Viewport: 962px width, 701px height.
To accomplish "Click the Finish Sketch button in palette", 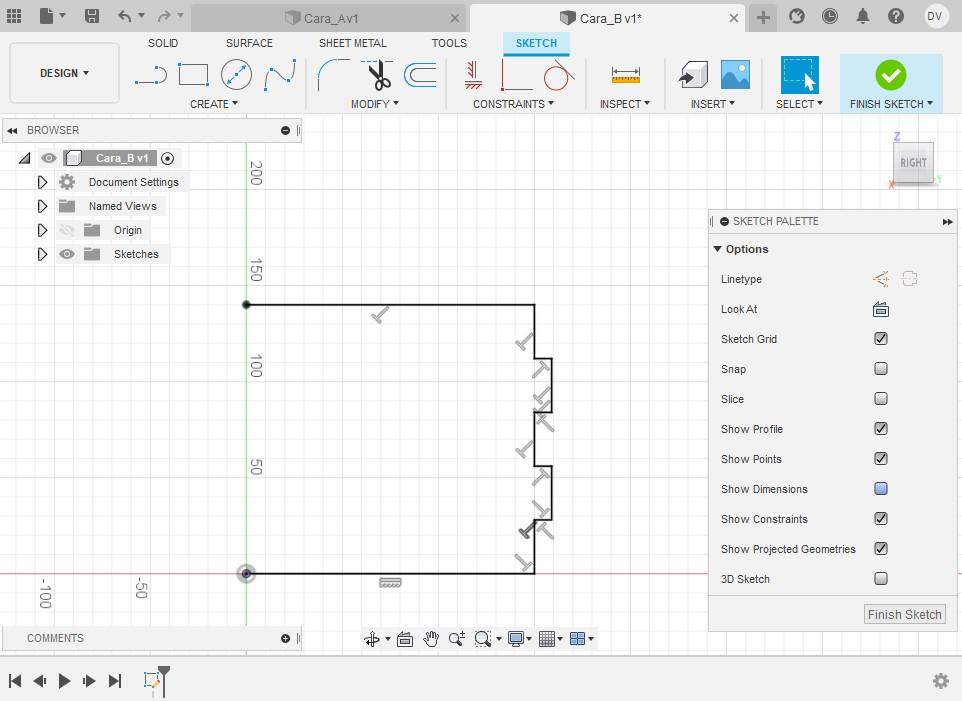I will 904,614.
